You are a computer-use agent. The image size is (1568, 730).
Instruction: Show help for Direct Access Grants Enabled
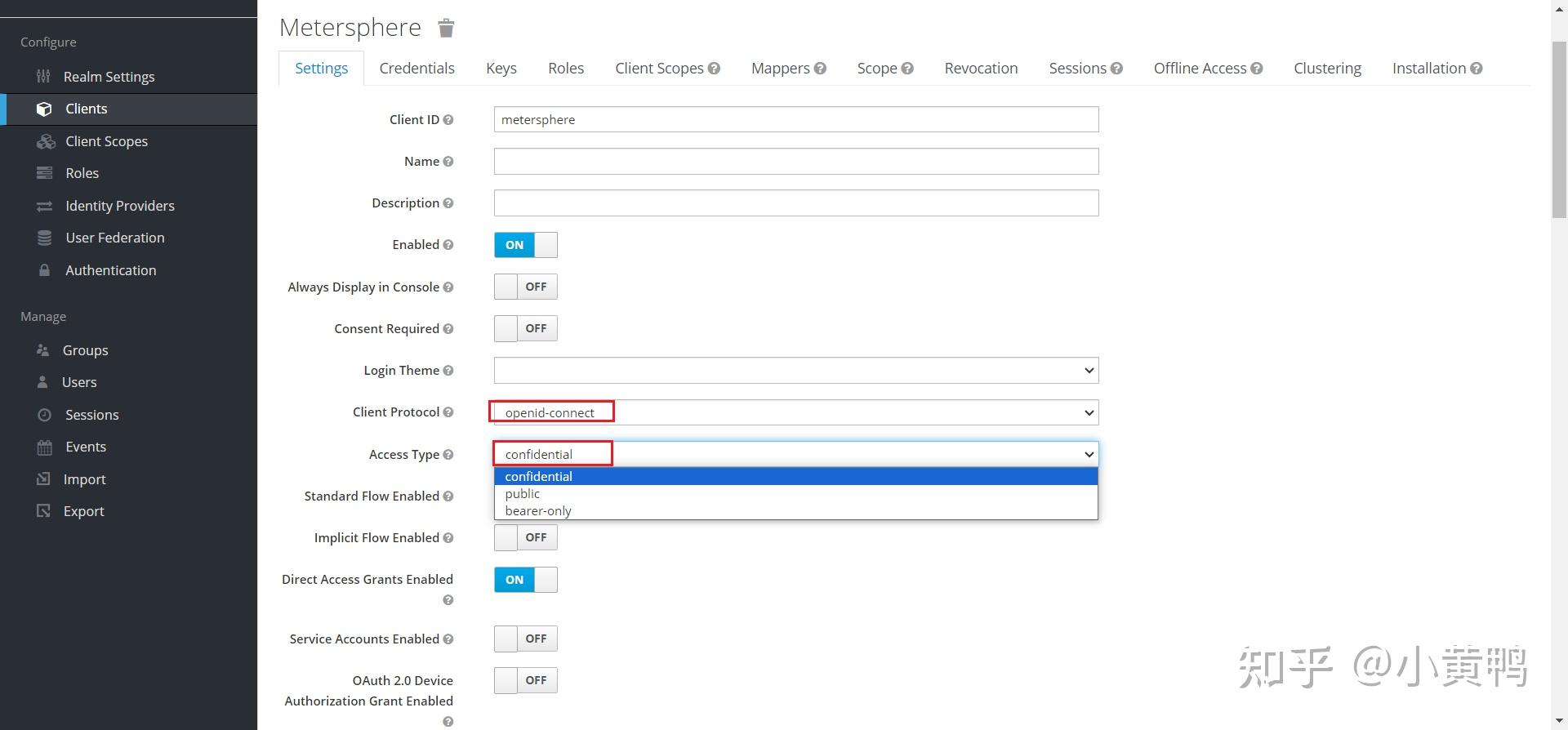448,600
